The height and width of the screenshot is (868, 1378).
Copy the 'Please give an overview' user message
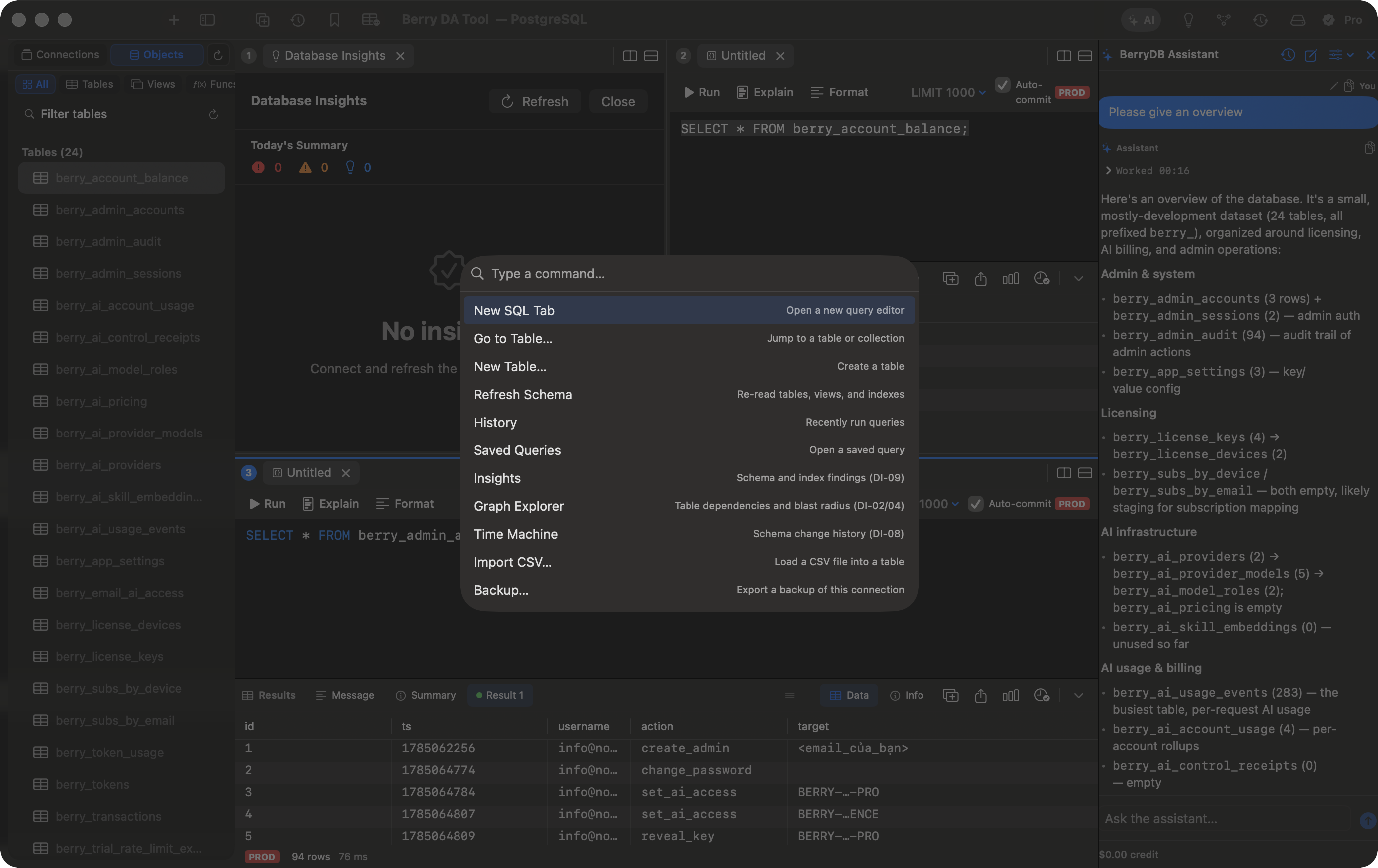pyautogui.click(x=1349, y=86)
